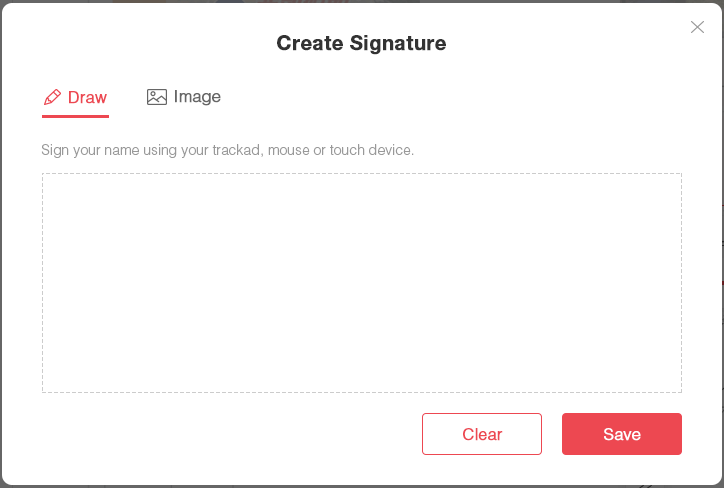Save the signature
The width and height of the screenshot is (724, 488).
621,434
